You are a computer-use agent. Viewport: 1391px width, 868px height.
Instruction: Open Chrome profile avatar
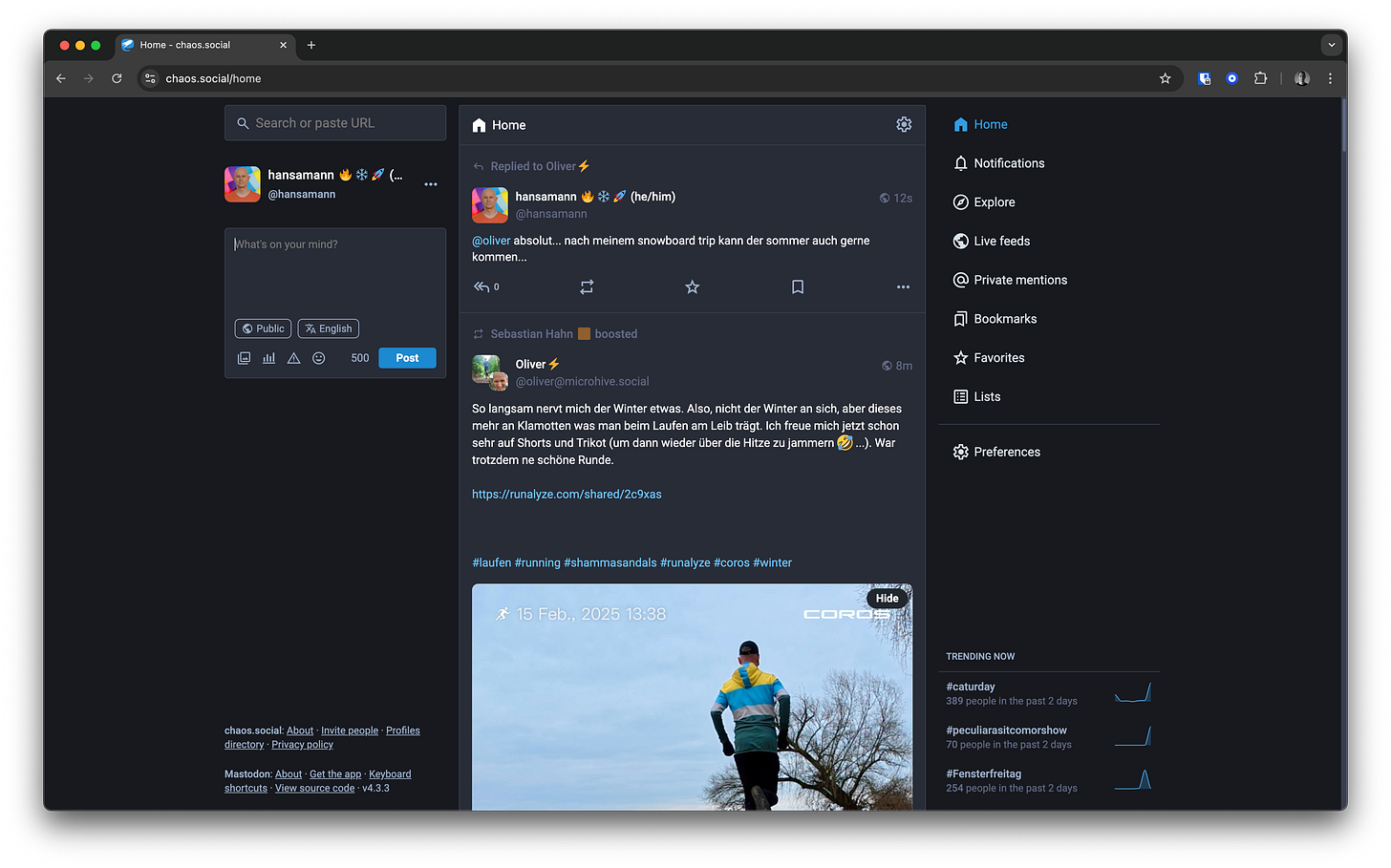coord(1301,78)
